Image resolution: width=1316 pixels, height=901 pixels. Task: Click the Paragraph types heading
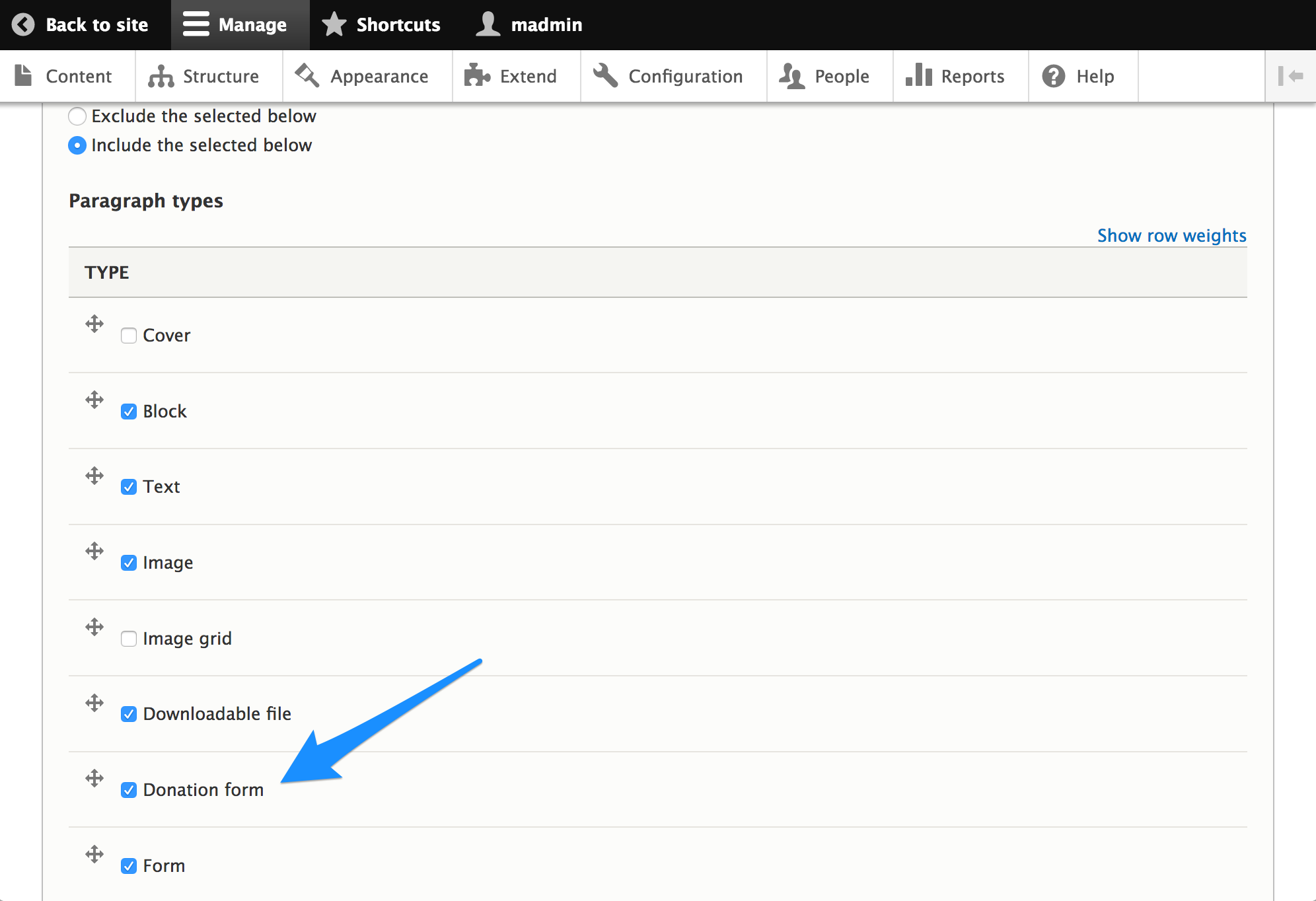[146, 201]
